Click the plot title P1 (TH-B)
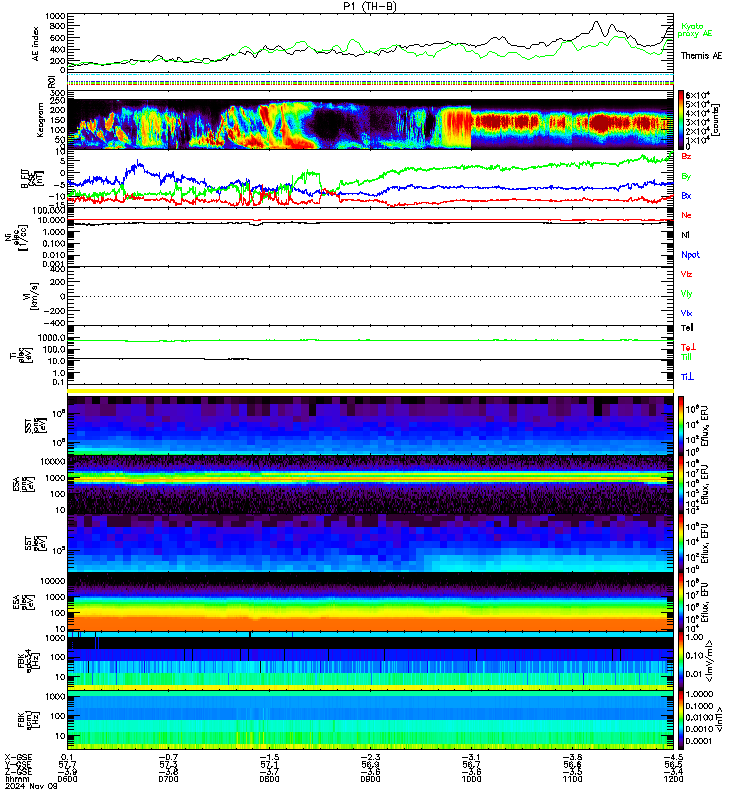 click(x=370, y=6)
